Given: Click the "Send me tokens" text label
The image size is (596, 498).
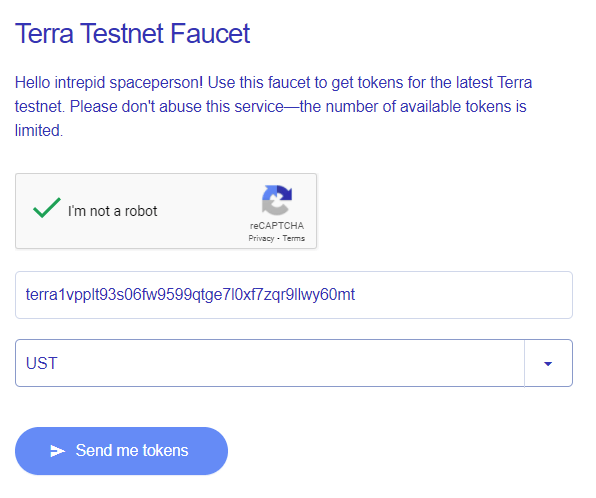Looking at the screenshot, I should point(132,450).
